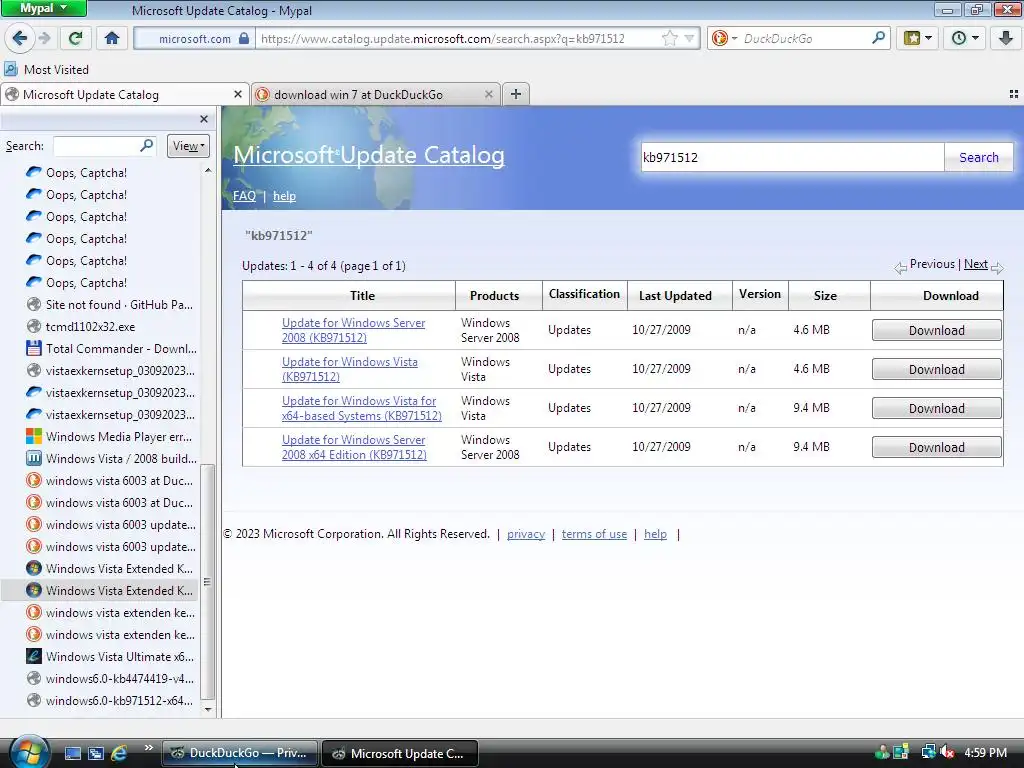The image size is (1024, 768).
Task: Open the bookmarks menu toolbar button
Action: click(917, 38)
